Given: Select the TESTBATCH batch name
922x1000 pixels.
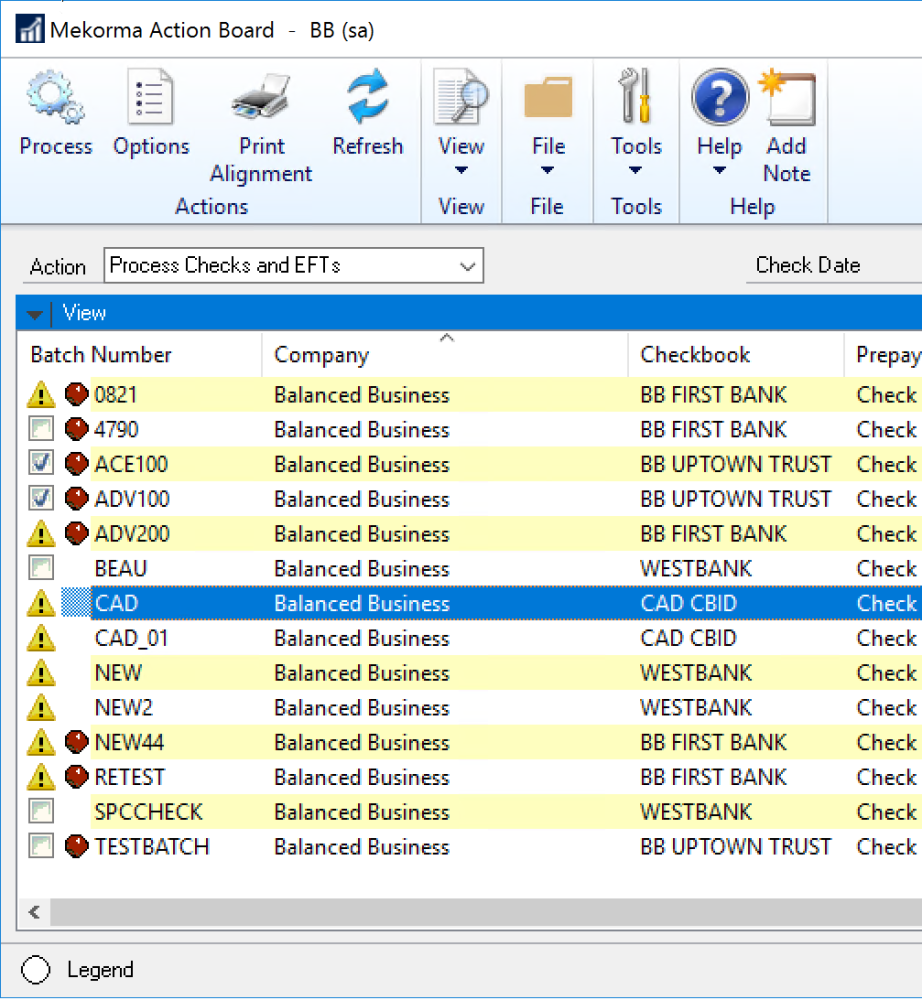Looking at the screenshot, I should 152,847.
